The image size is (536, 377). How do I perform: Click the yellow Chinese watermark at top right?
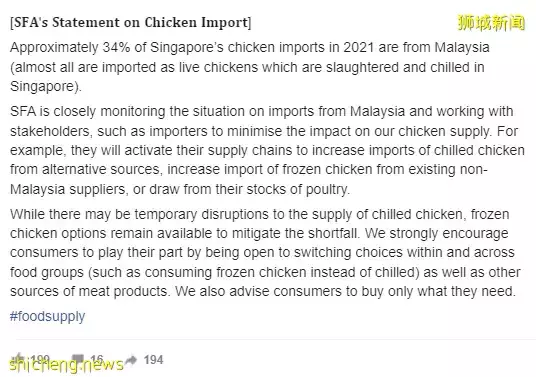[x=491, y=23]
